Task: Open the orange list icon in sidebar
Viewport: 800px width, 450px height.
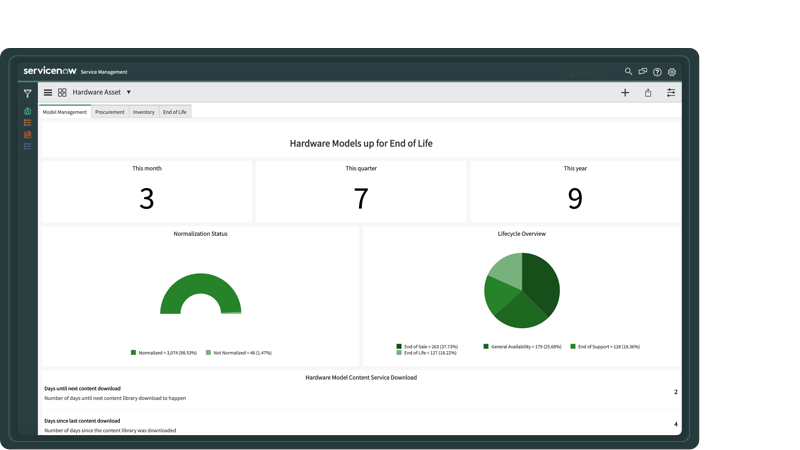Action: [x=28, y=122]
